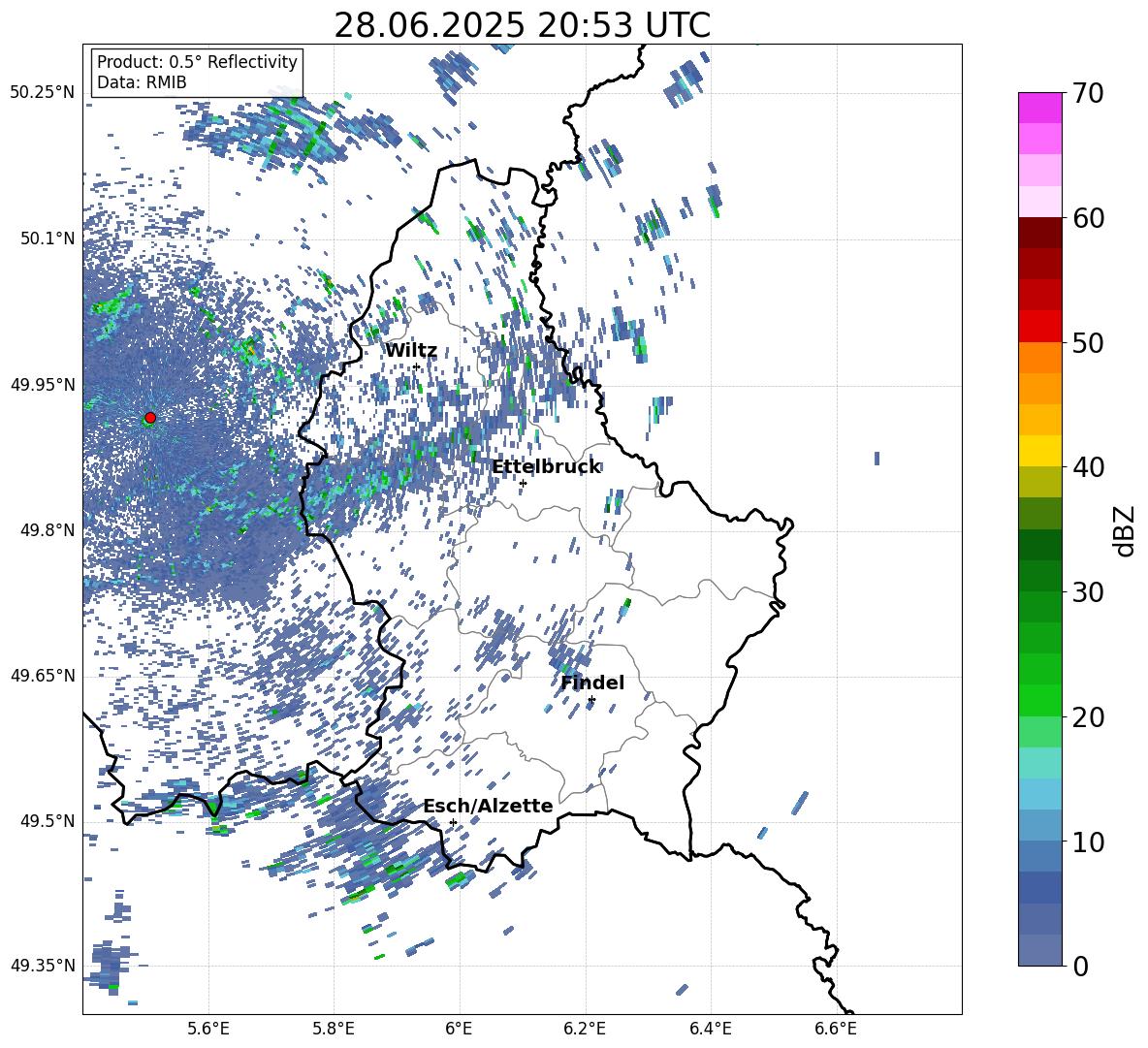The image size is (1148, 1048).
Task: Click the 6.6°E longitude tick label
Action: (x=836, y=1030)
